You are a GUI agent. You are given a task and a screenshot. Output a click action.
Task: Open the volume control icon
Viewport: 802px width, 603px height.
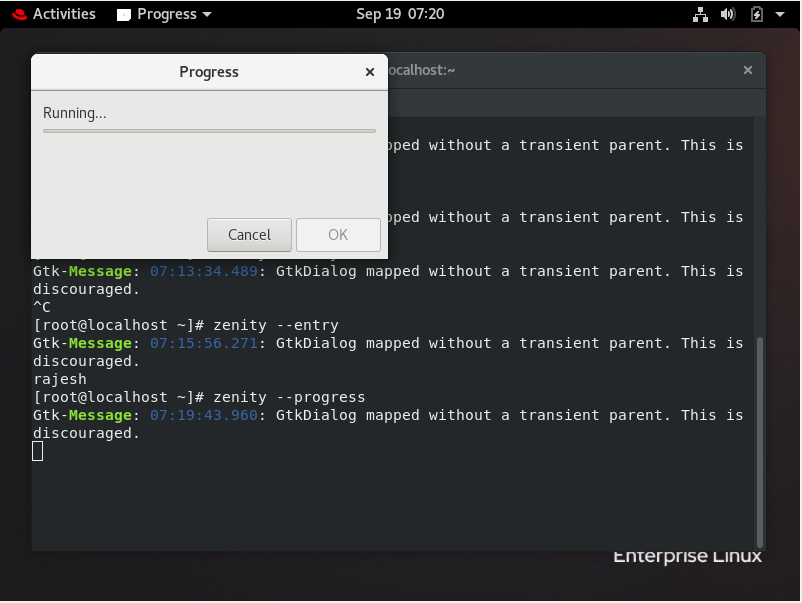click(x=728, y=14)
